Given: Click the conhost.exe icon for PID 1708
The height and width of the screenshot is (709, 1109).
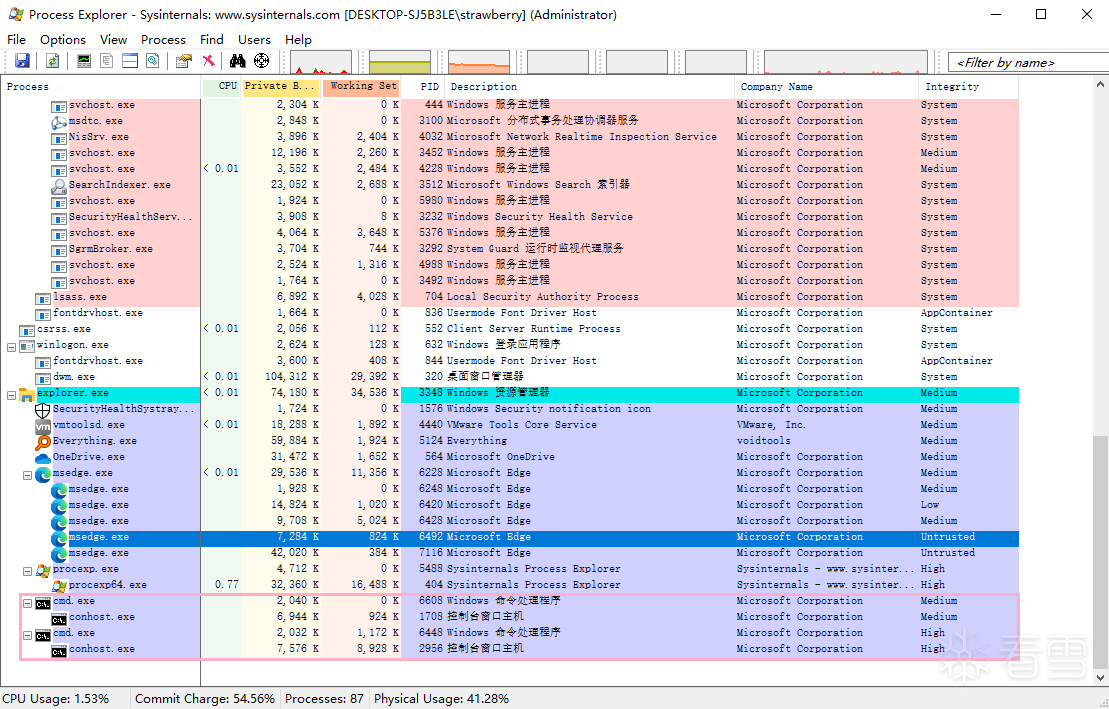Looking at the screenshot, I should [x=59, y=618].
